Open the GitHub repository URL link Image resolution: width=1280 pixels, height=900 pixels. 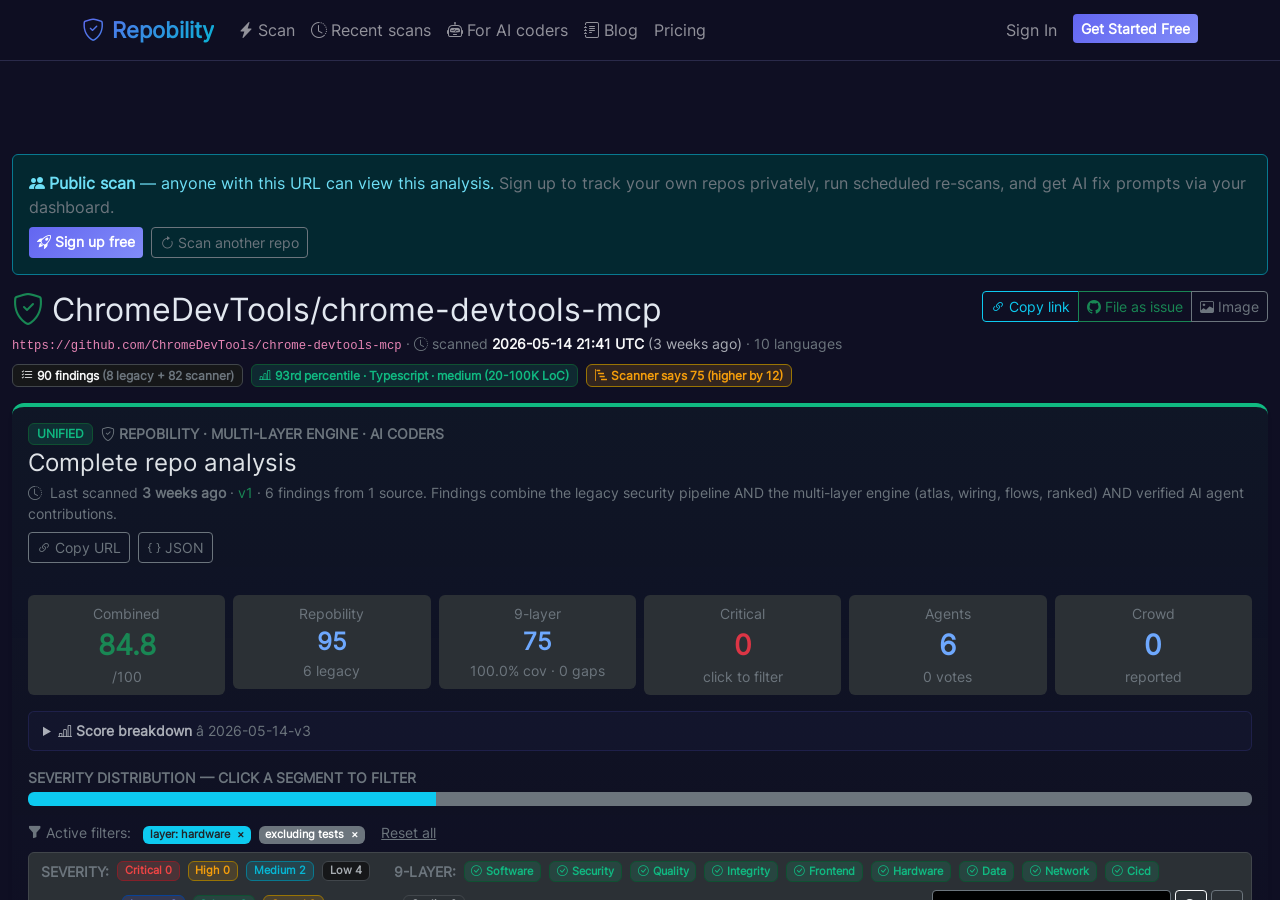[x=207, y=345]
